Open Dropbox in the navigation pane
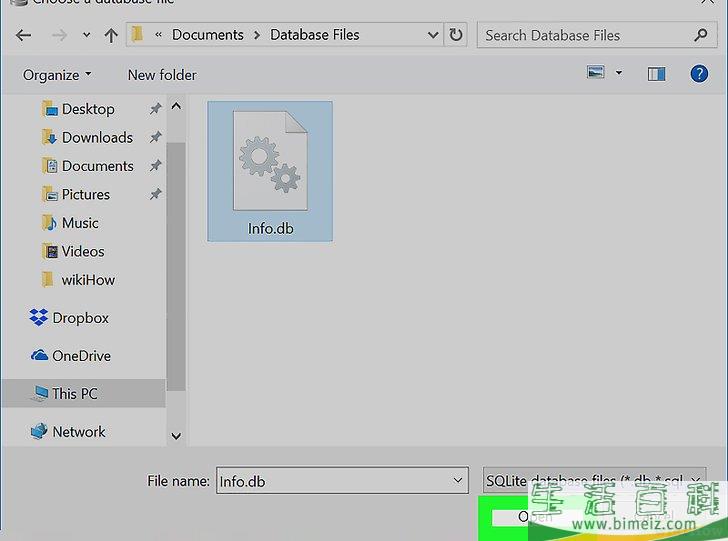 click(80, 318)
